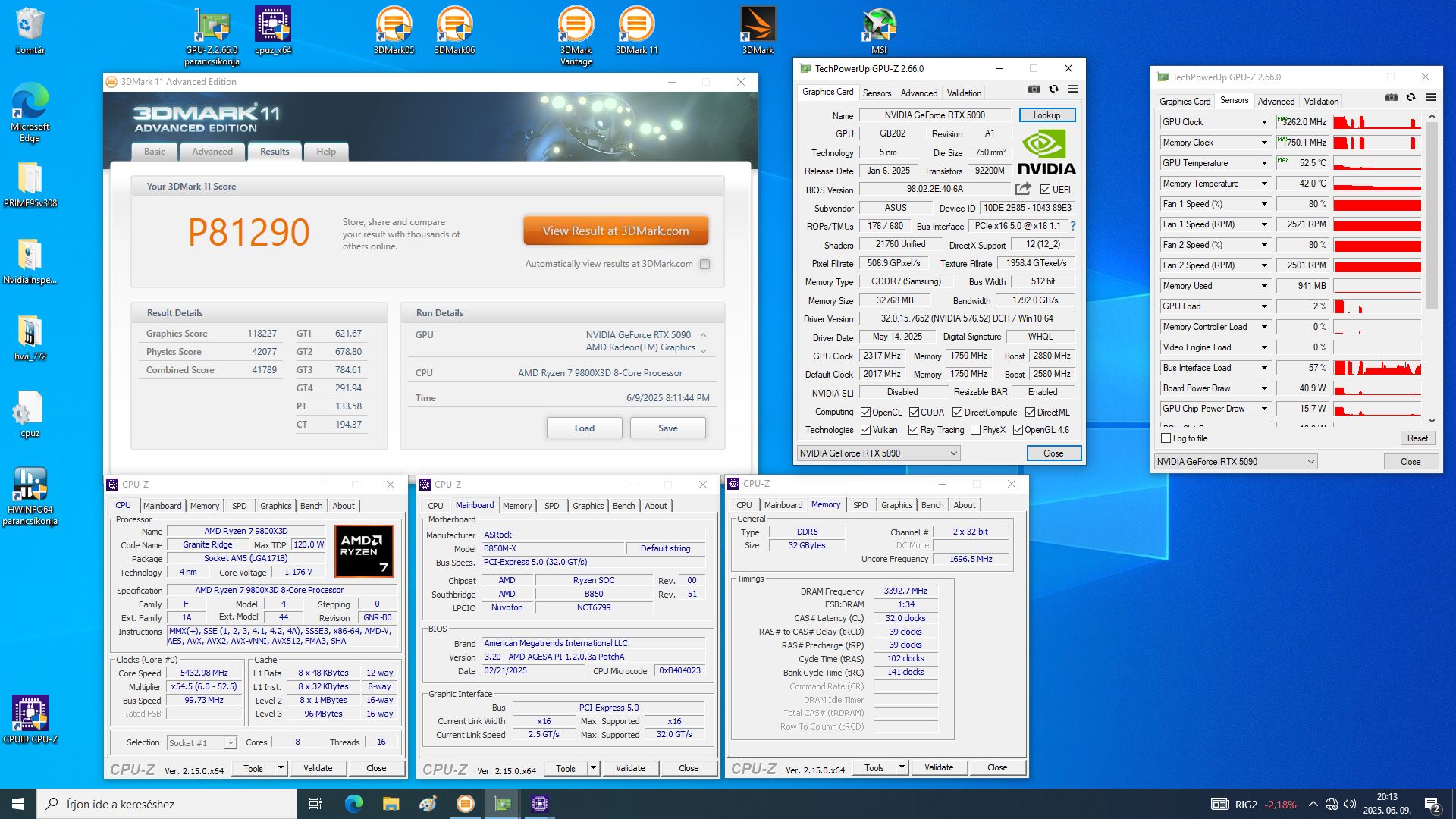Expand GPU Temperature sensor dropdown
1456x819 pixels.
(x=1264, y=163)
